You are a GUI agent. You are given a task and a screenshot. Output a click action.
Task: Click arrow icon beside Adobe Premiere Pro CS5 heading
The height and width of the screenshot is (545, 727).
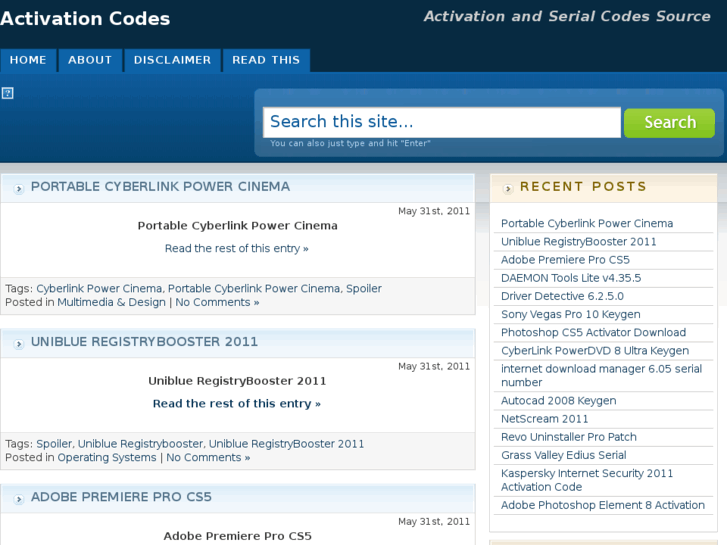pyautogui.click(x=19, y=500)
